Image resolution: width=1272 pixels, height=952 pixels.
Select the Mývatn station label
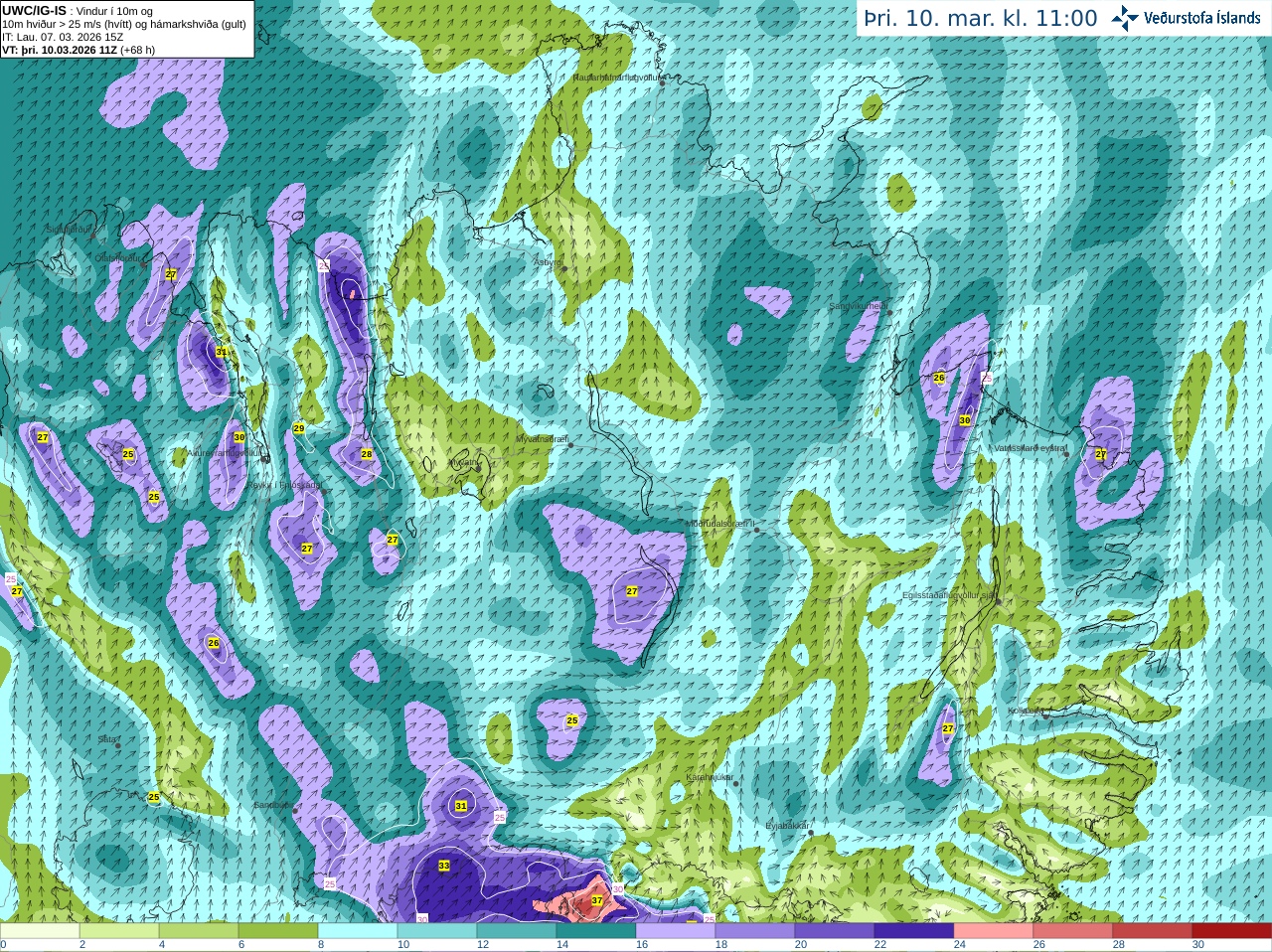tap(462, 462)
